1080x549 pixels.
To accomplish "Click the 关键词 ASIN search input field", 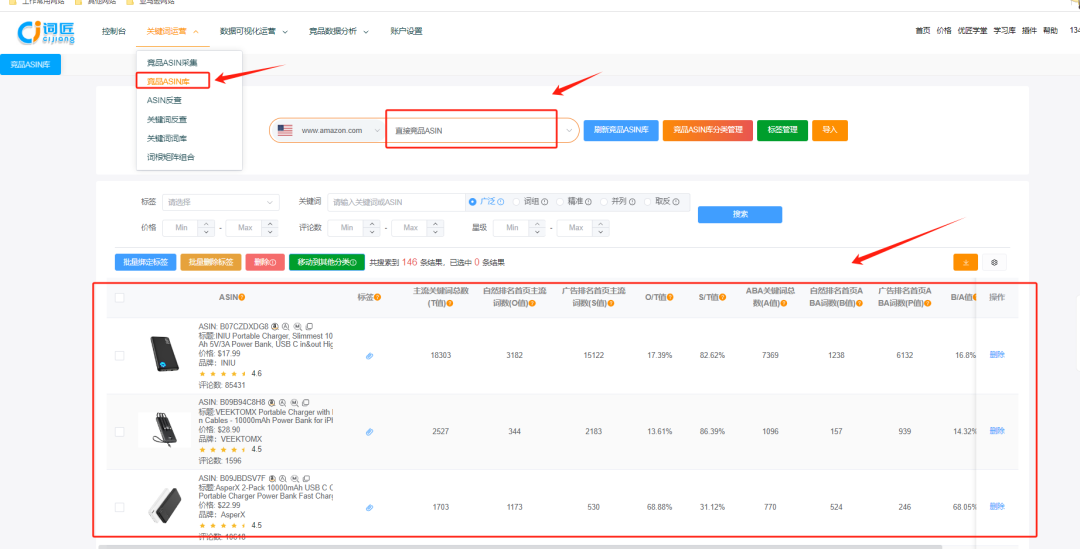I will point(394,202).
